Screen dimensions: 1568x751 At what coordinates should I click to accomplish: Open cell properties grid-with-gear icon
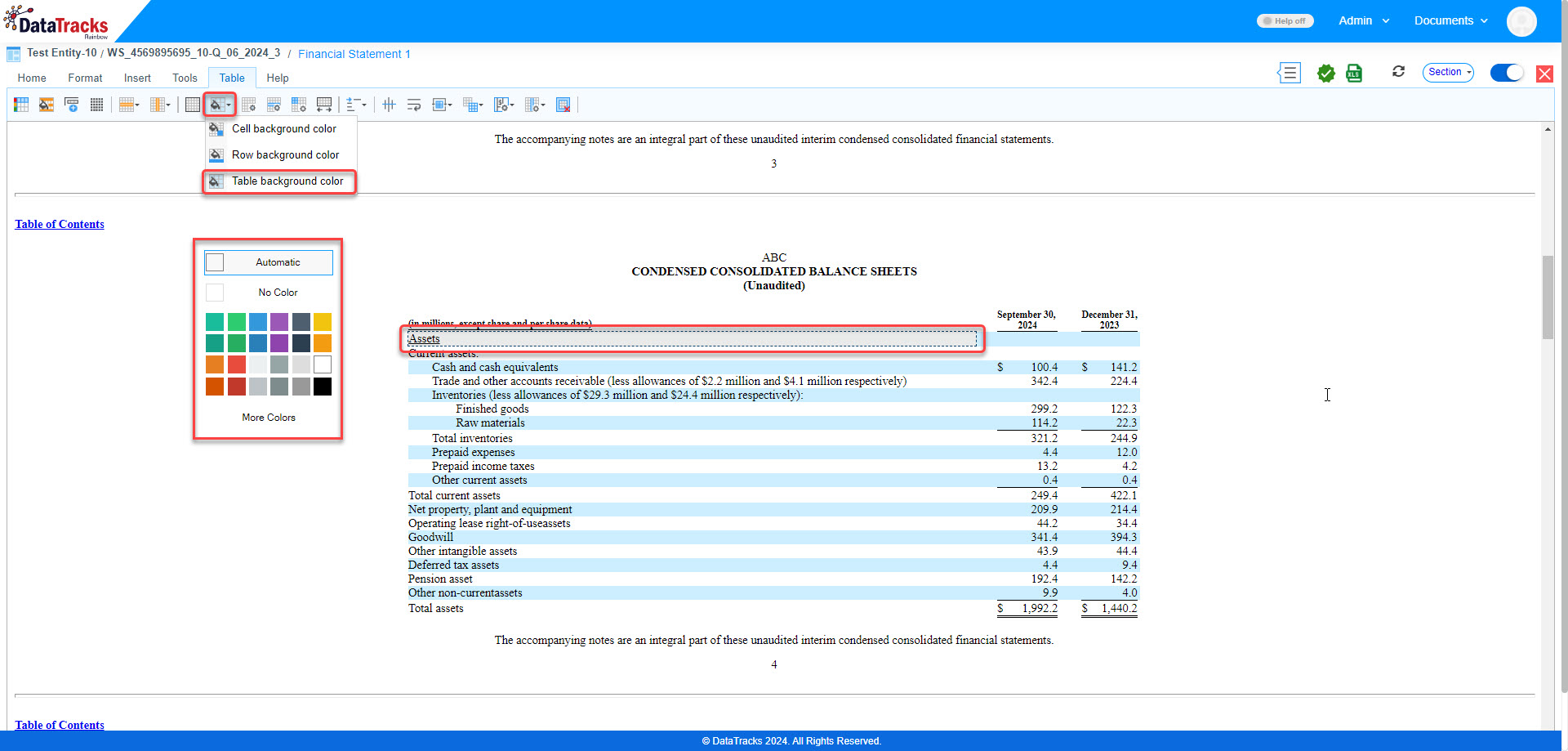[x=249, y=105]
